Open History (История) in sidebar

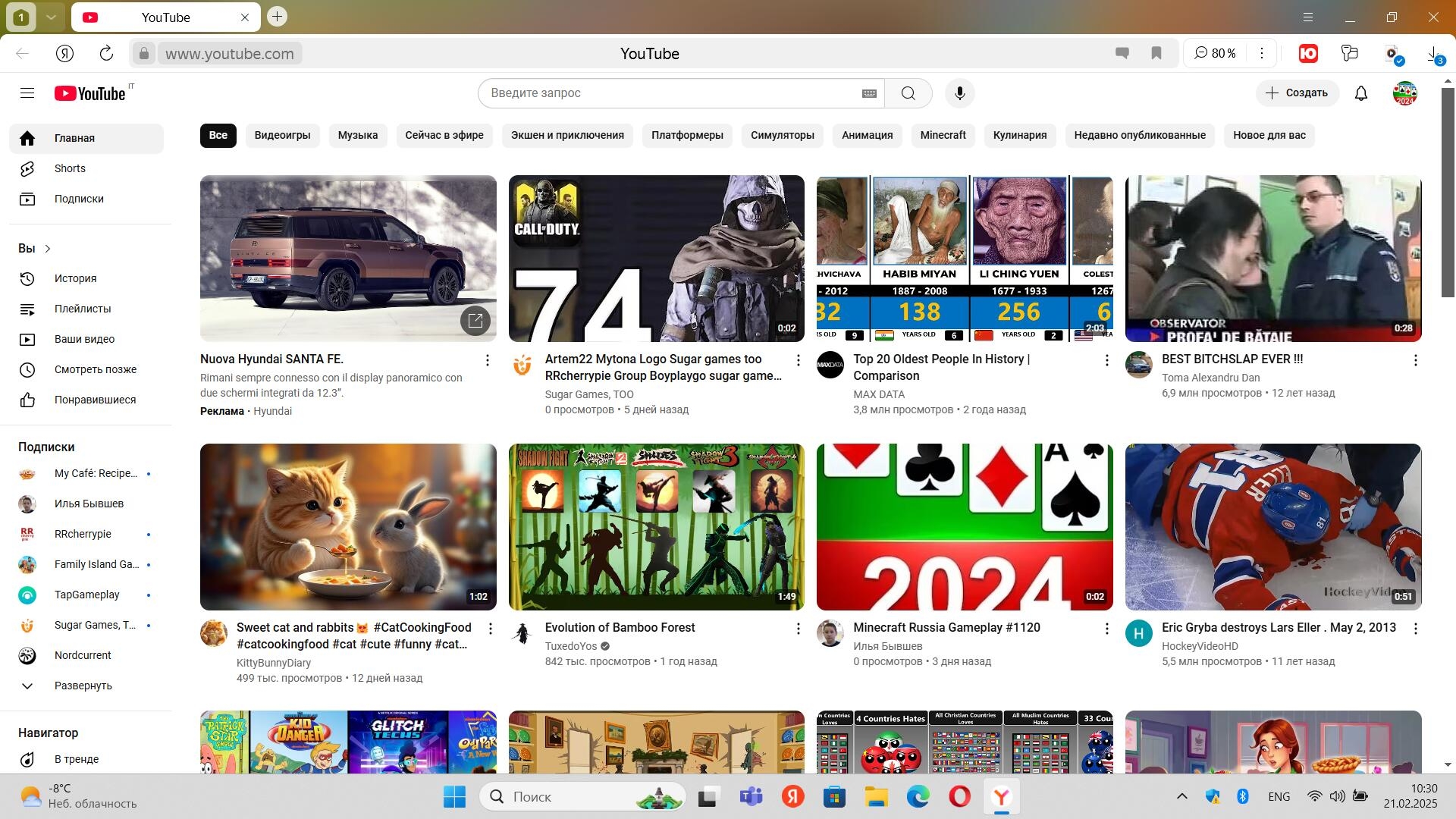tap(75, 278)
